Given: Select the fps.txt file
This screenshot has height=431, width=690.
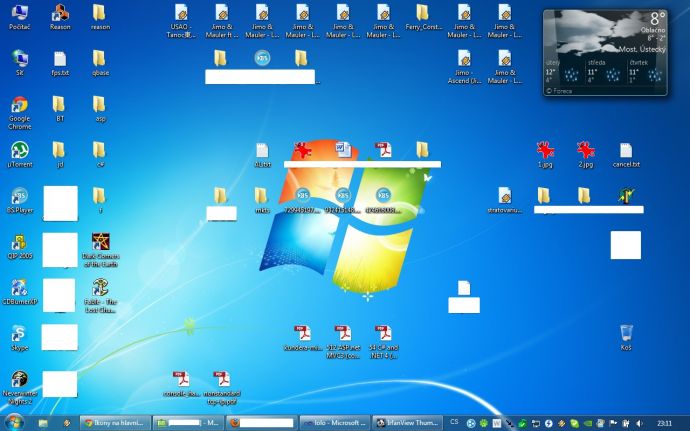Looking at the screenshot, I should pos(60,63).
